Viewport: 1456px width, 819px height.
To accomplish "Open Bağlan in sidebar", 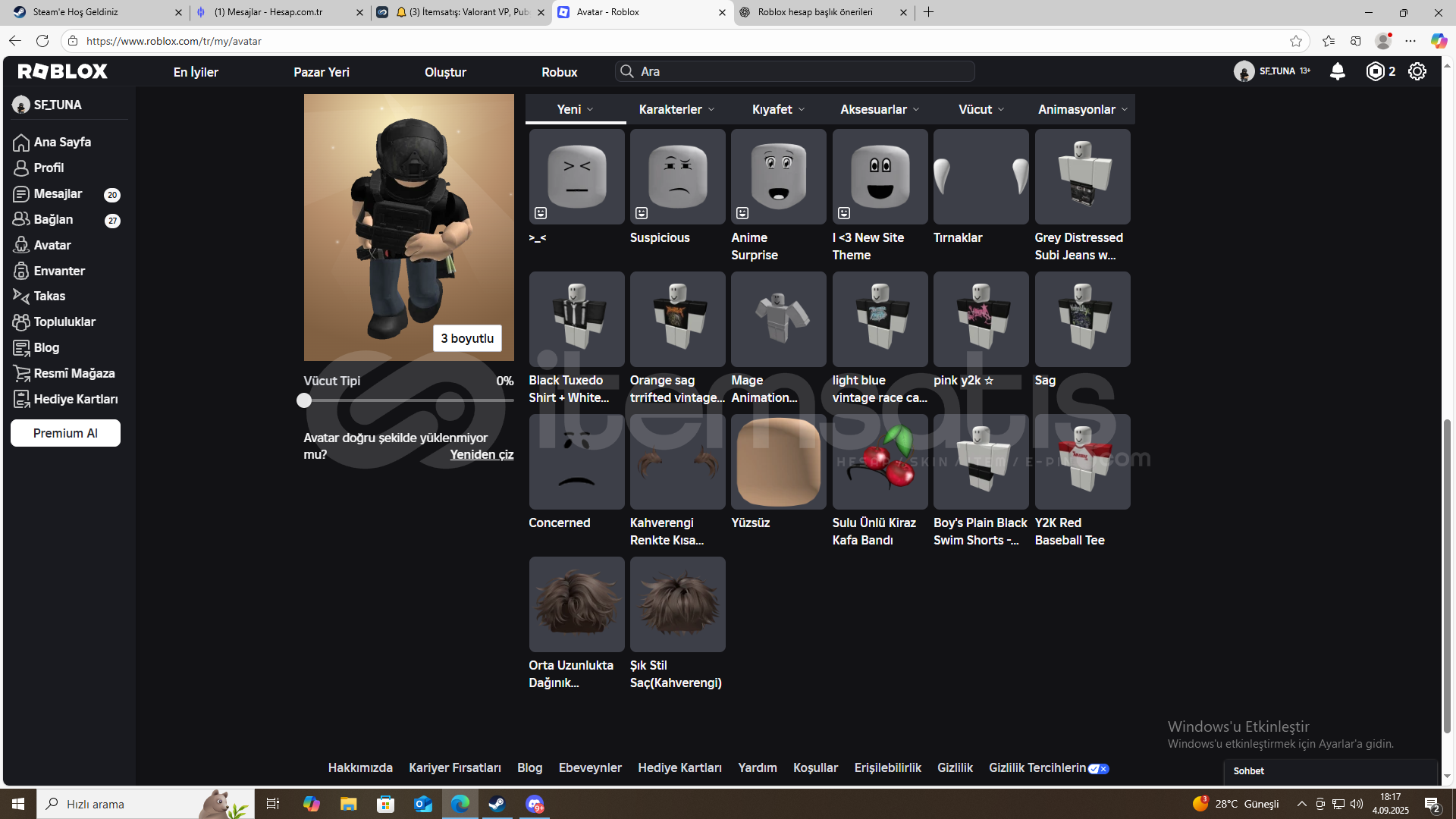I will pyautogui.click(x=53, y=219).
